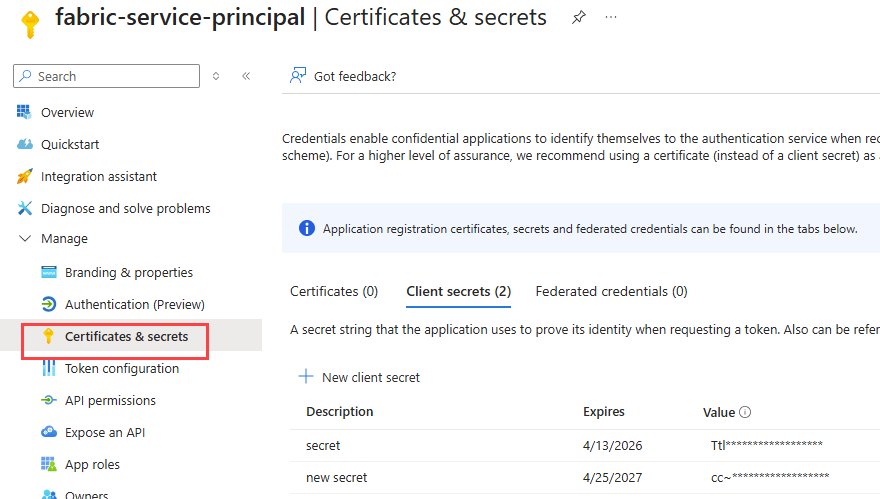Open the more options ellipsis in header

(611, 18)
